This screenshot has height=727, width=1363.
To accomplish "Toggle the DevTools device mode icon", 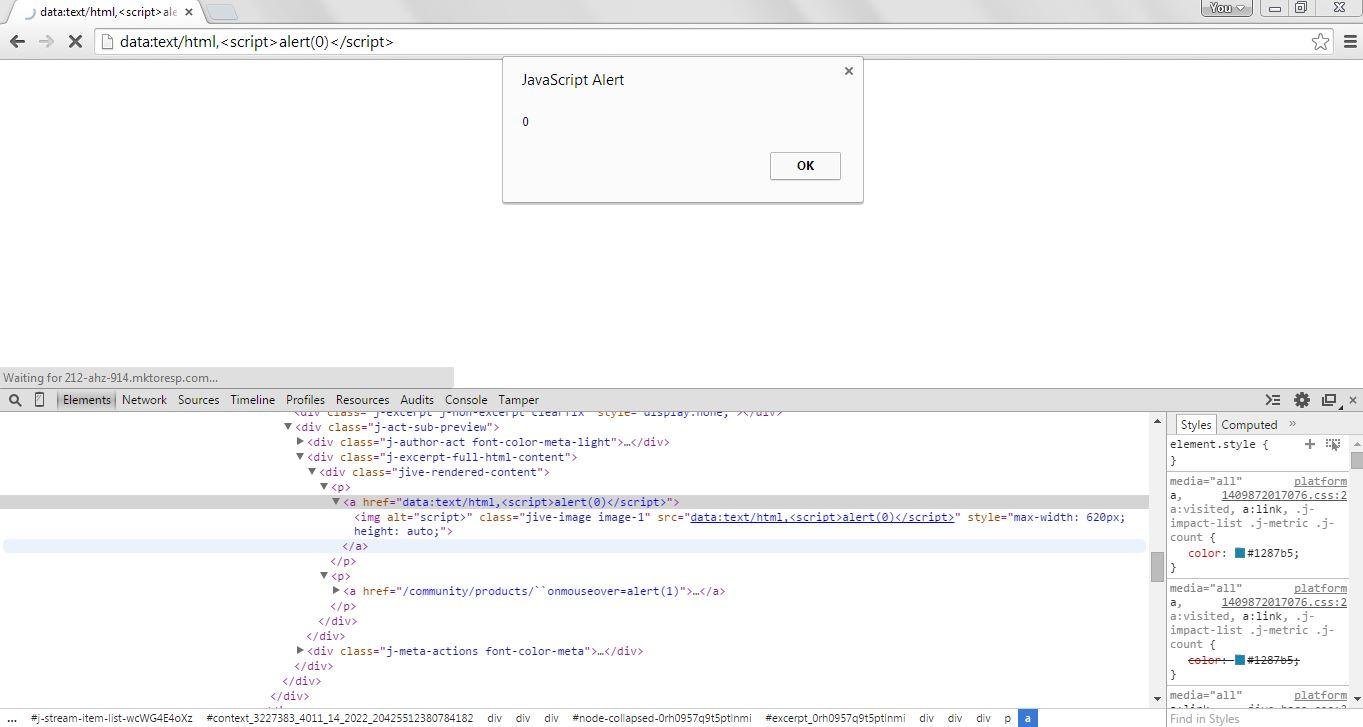I will [x=39, y=400].
